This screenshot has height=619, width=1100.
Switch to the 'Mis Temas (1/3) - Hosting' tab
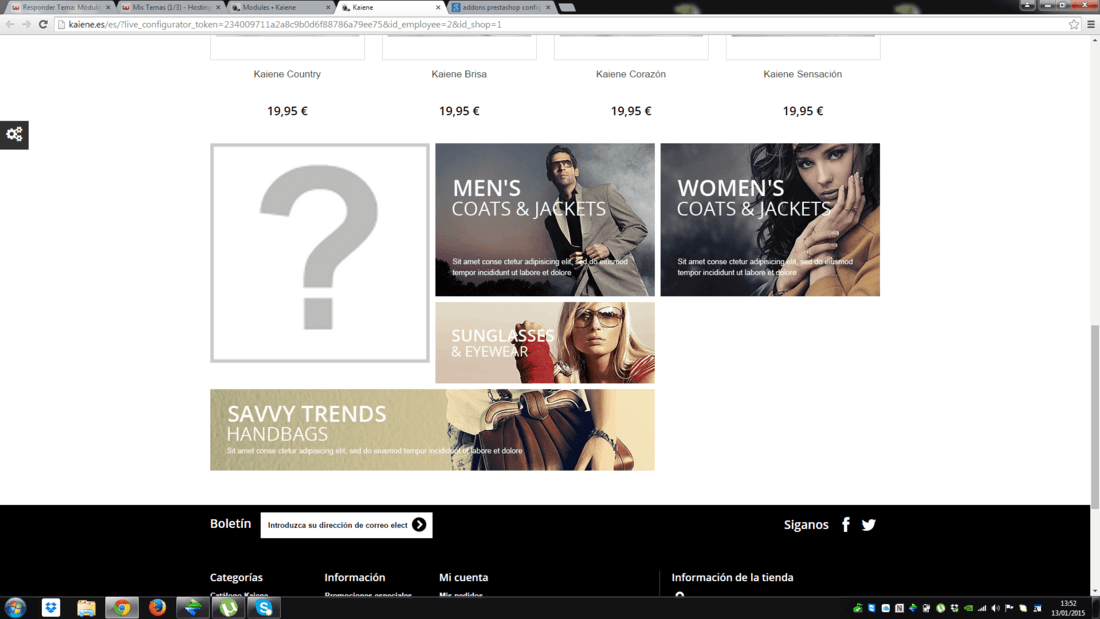[170, 7]
